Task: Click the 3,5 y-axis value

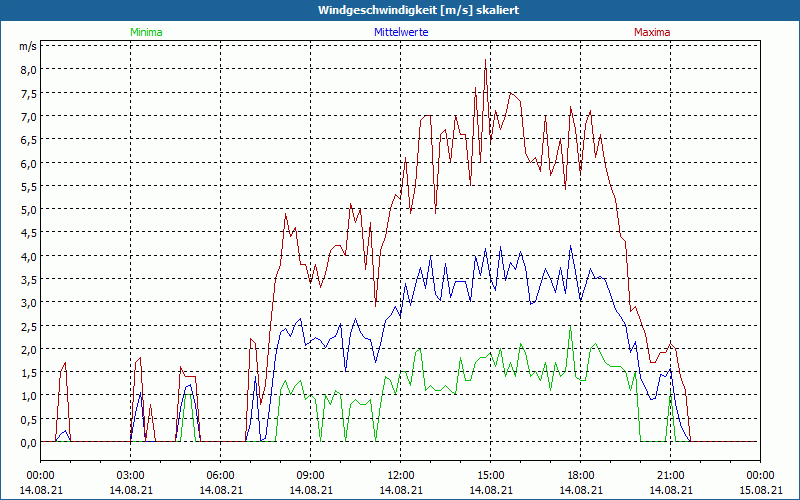Action: point(28,280)
